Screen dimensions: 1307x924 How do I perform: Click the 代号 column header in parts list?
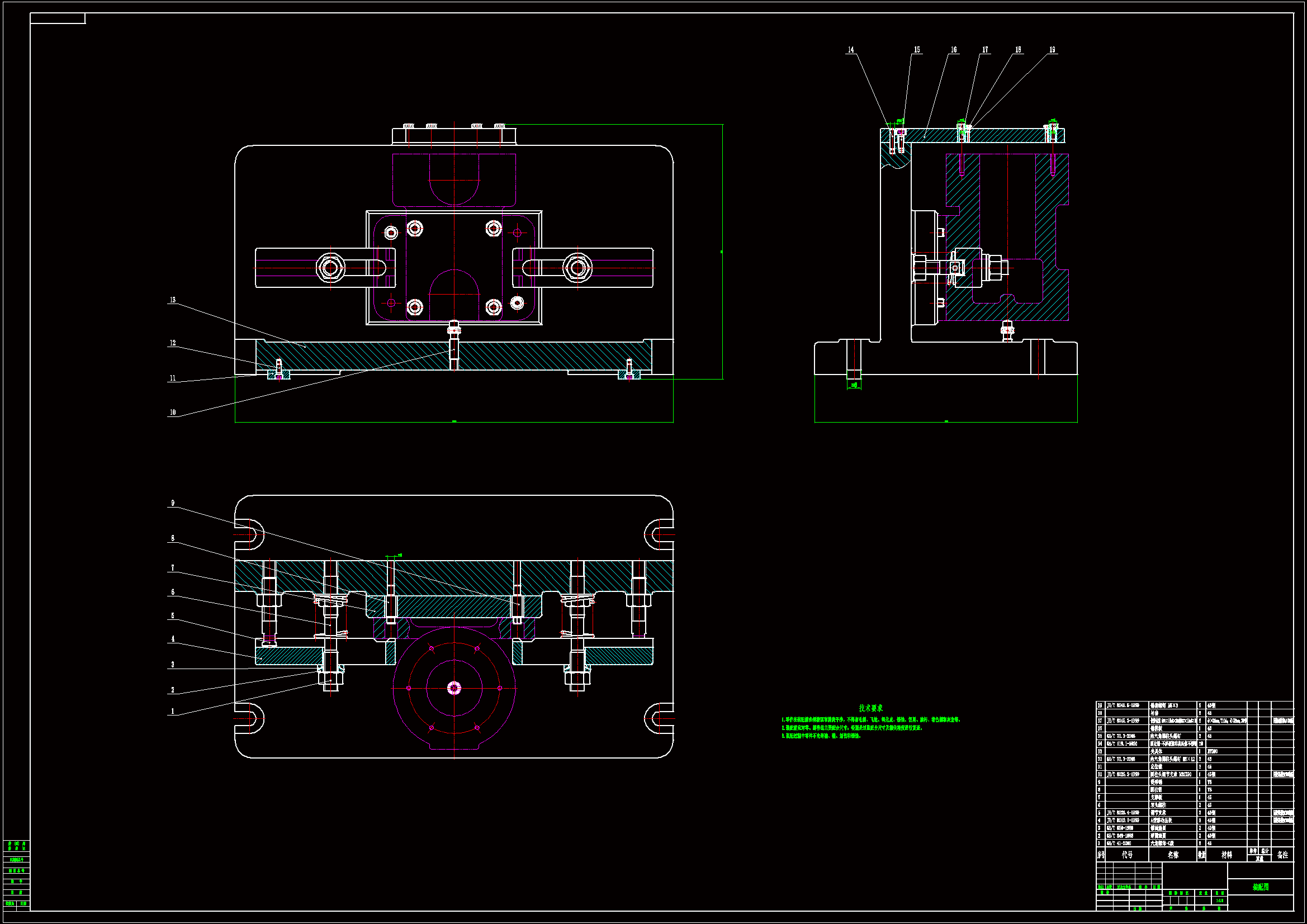pyautogui.click(x=1127, y=855)
